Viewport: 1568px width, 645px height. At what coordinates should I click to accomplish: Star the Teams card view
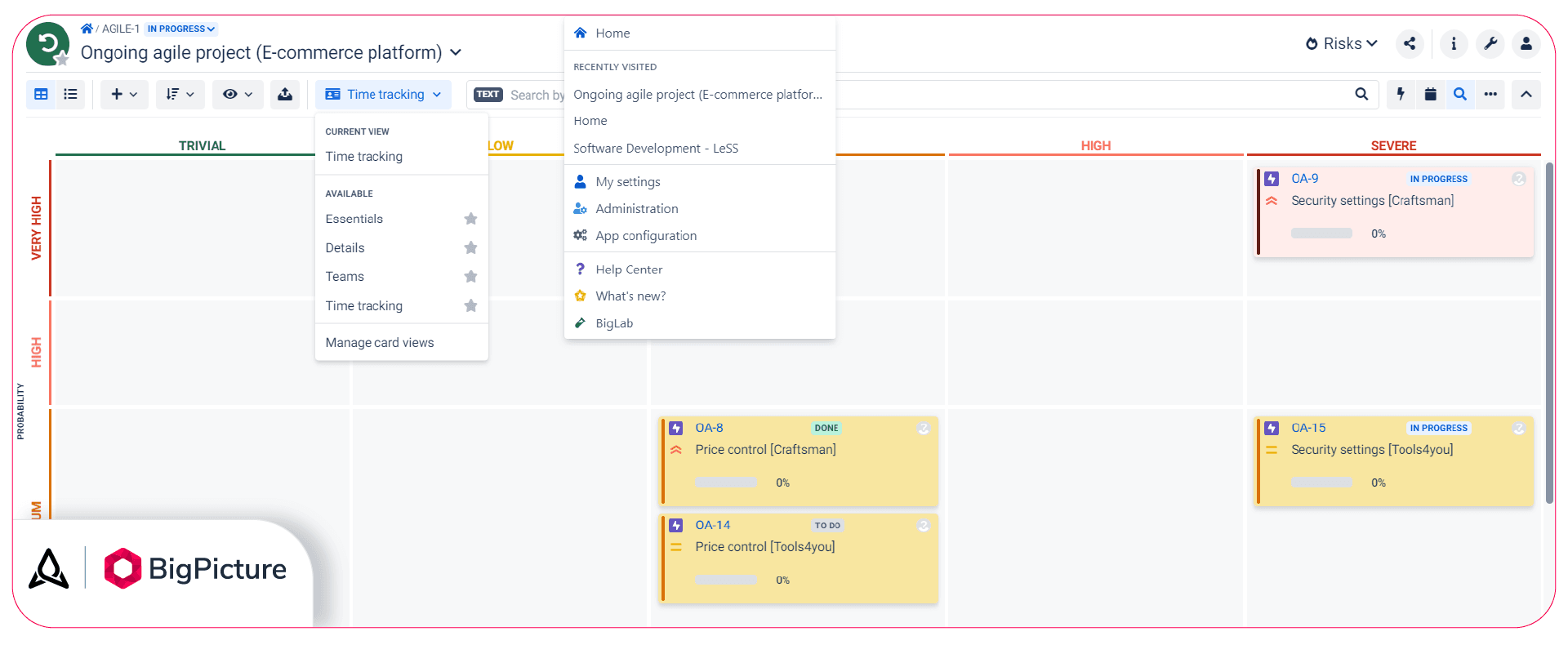coord(470,277)
